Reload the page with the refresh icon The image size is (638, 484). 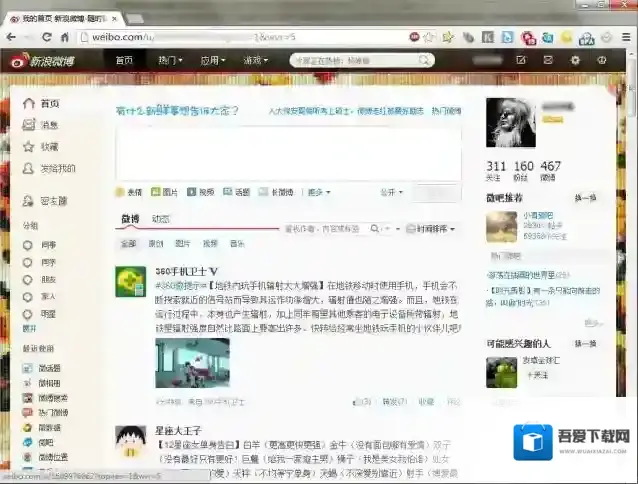coord(47,37)
